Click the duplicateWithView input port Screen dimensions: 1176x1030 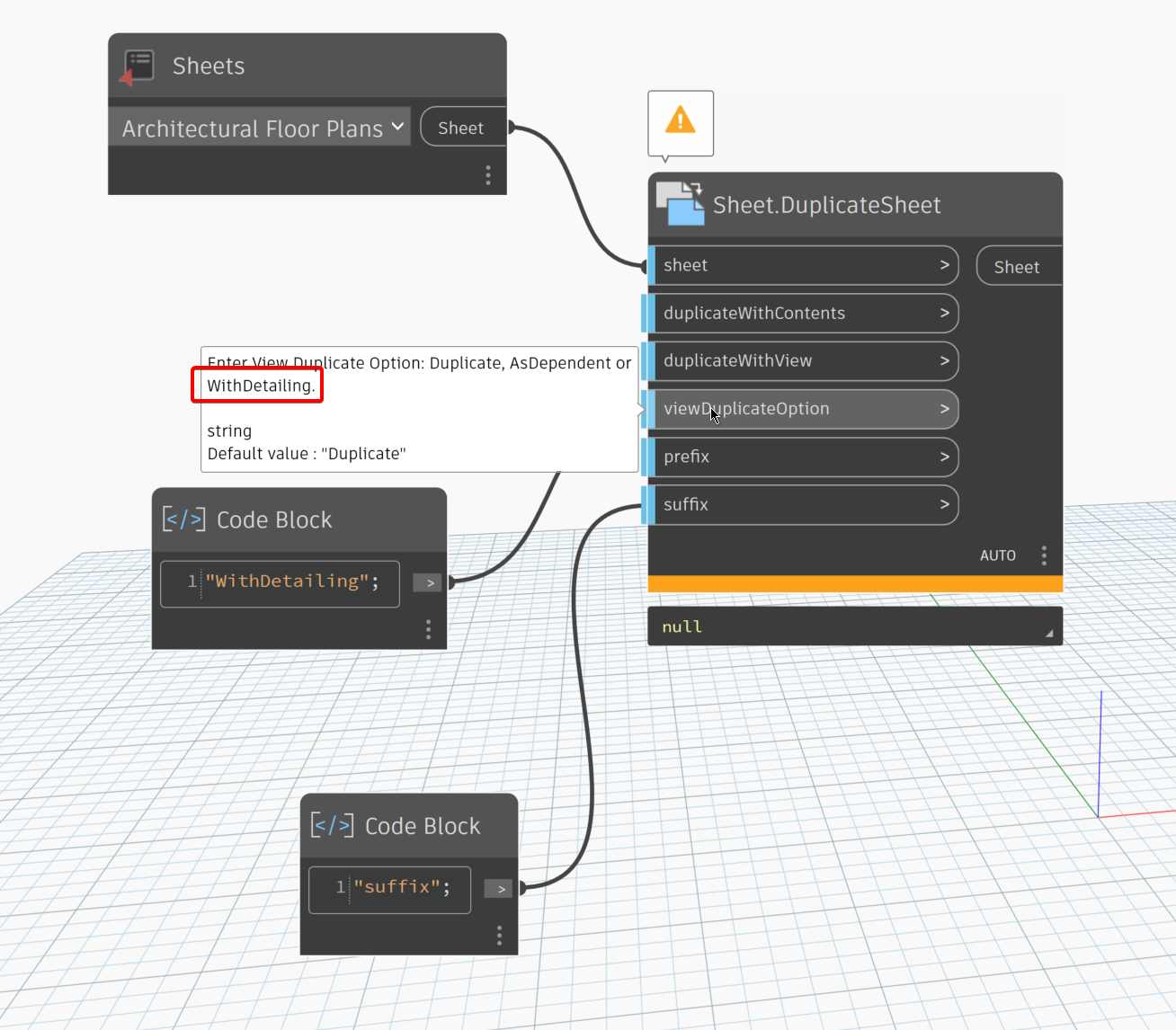pyautogui.click(x=803, y=360)
